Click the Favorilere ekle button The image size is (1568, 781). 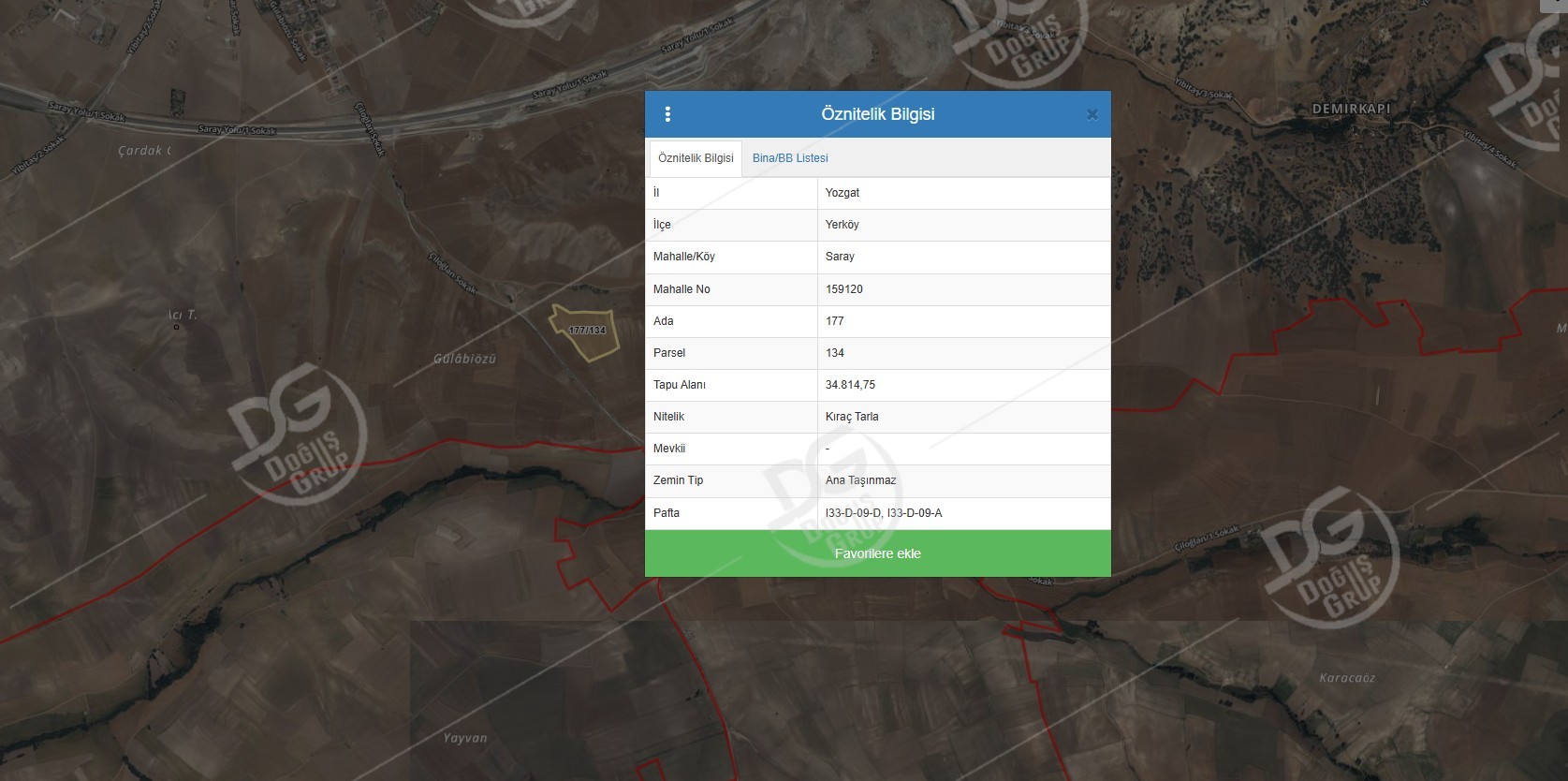tap(878, 553)
